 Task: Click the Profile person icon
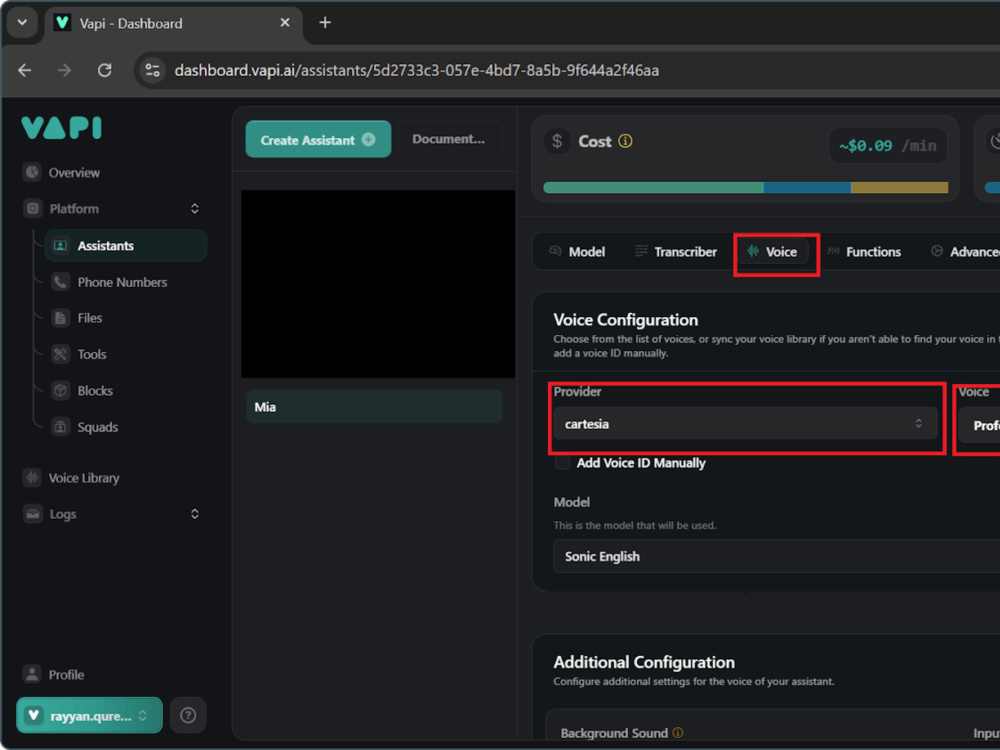32,674
